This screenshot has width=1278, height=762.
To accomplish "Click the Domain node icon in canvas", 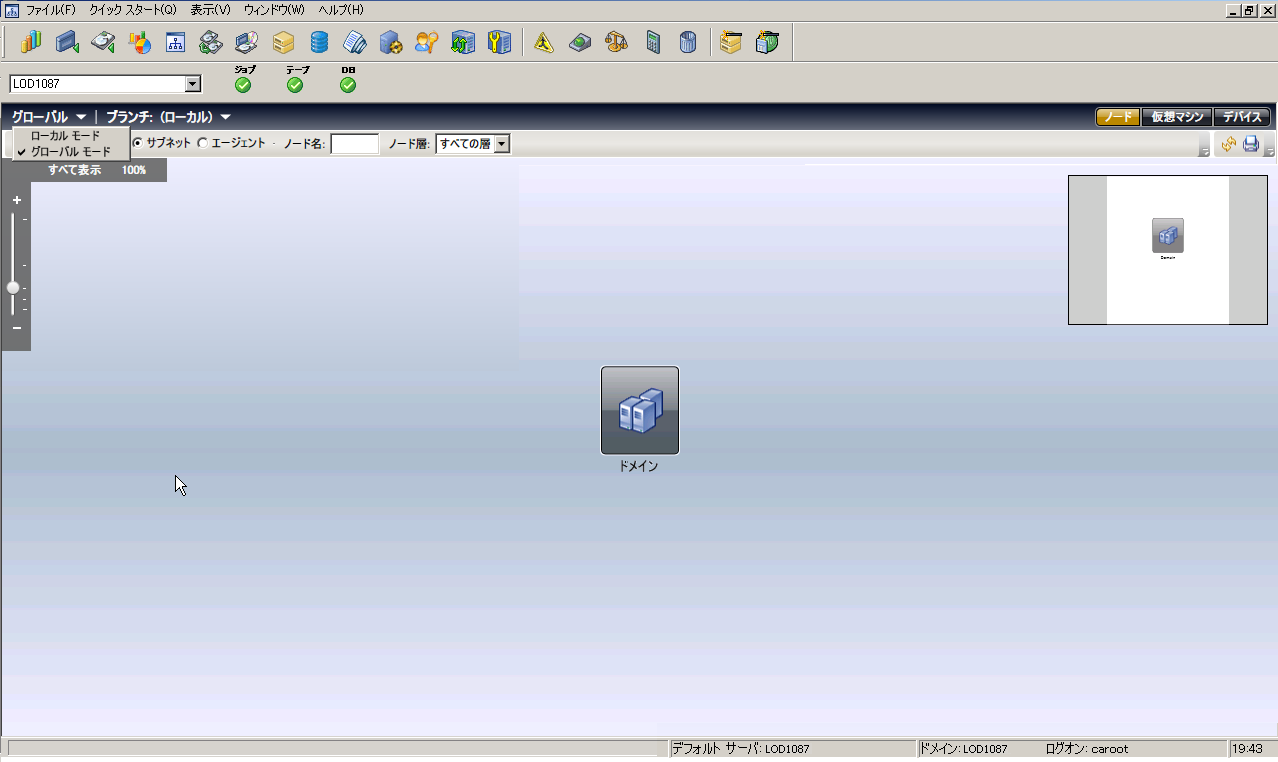I will [x=640, y=410].
